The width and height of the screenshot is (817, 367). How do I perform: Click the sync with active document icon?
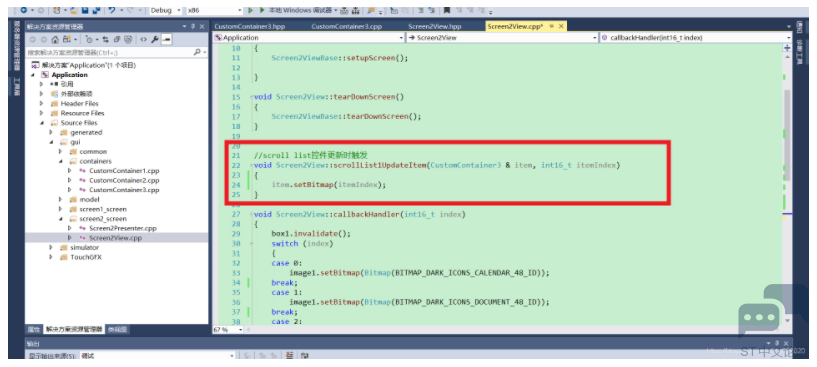coord(105,40)
